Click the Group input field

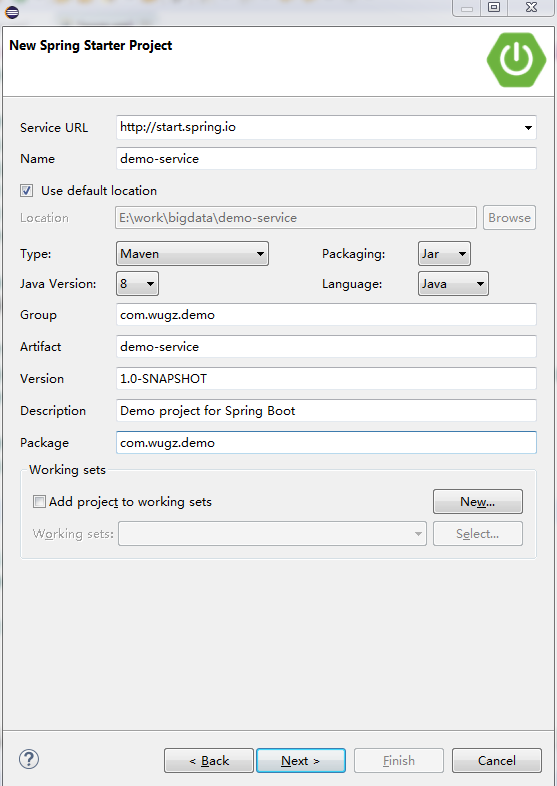pos(326,315)
